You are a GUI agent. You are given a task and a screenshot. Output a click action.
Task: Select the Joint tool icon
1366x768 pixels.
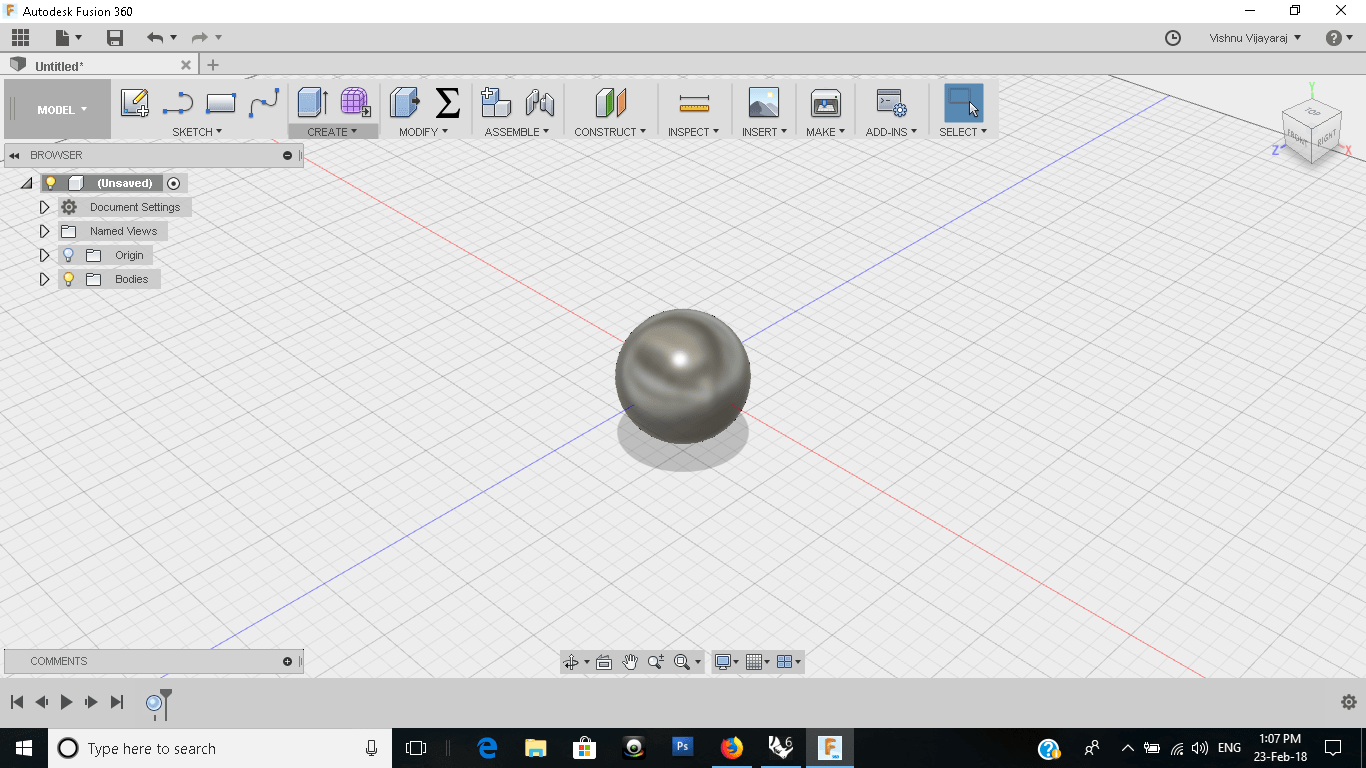coord(540,103)
